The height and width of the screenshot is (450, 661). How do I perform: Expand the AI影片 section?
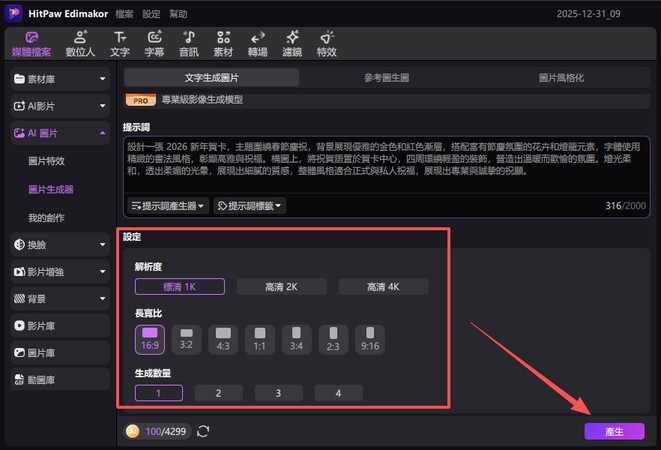pyautogui.click(x=60, y=106)
